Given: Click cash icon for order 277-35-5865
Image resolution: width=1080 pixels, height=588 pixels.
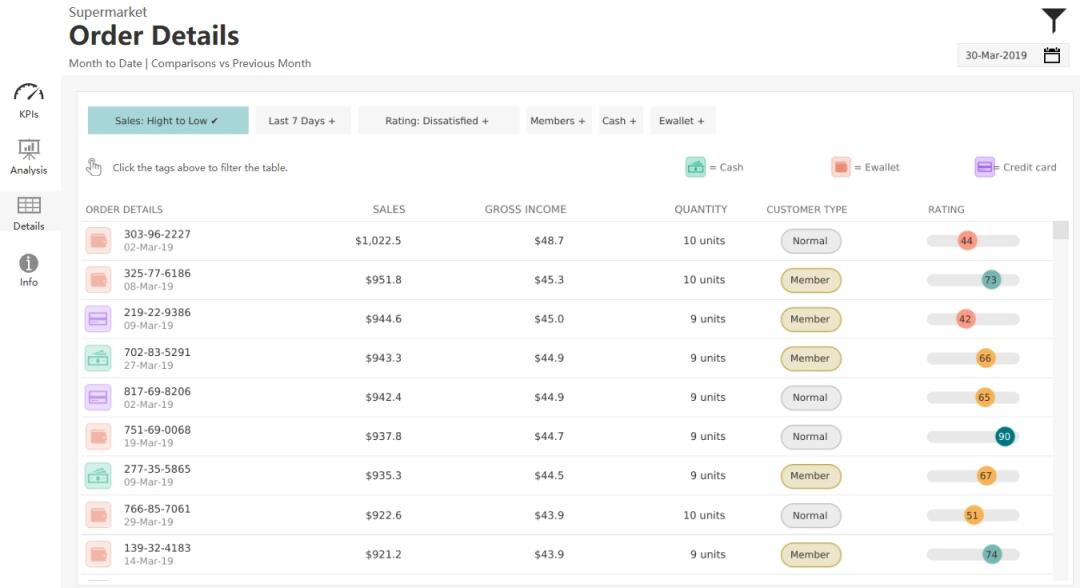Looking at the screenshot, I should pos(98,476).
